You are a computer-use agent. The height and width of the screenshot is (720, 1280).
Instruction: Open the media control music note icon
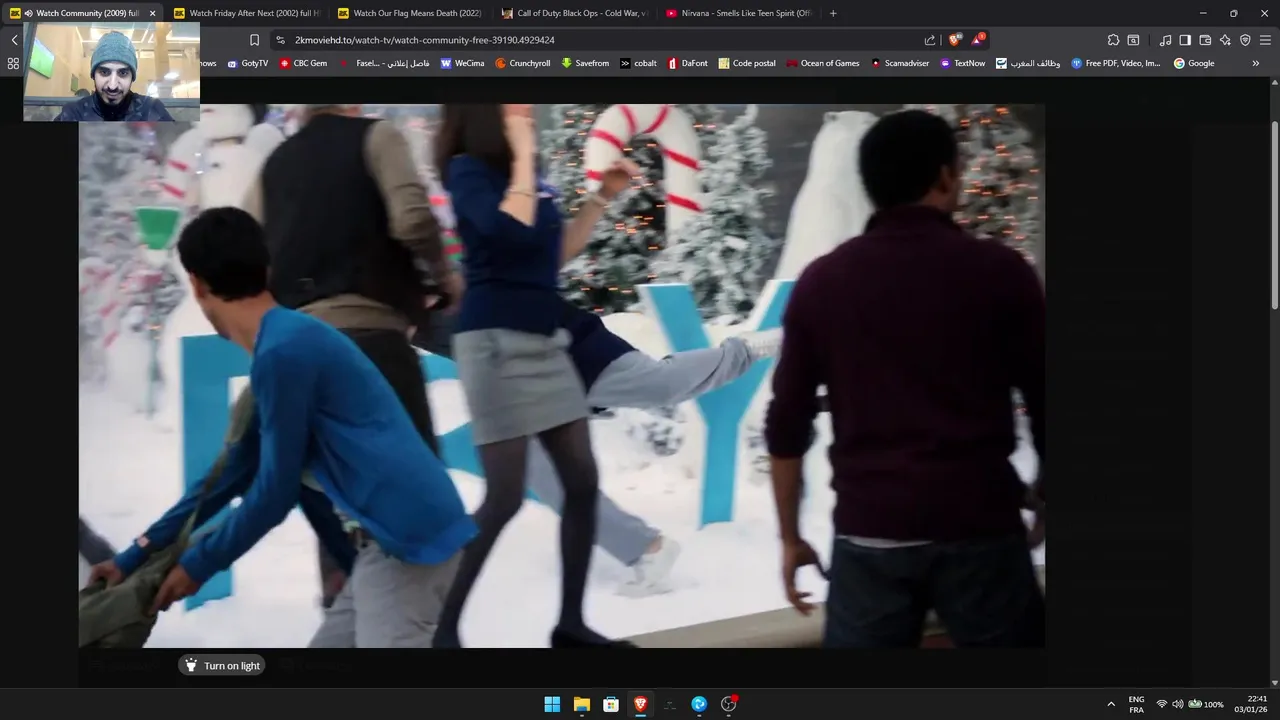point(1165,40)
